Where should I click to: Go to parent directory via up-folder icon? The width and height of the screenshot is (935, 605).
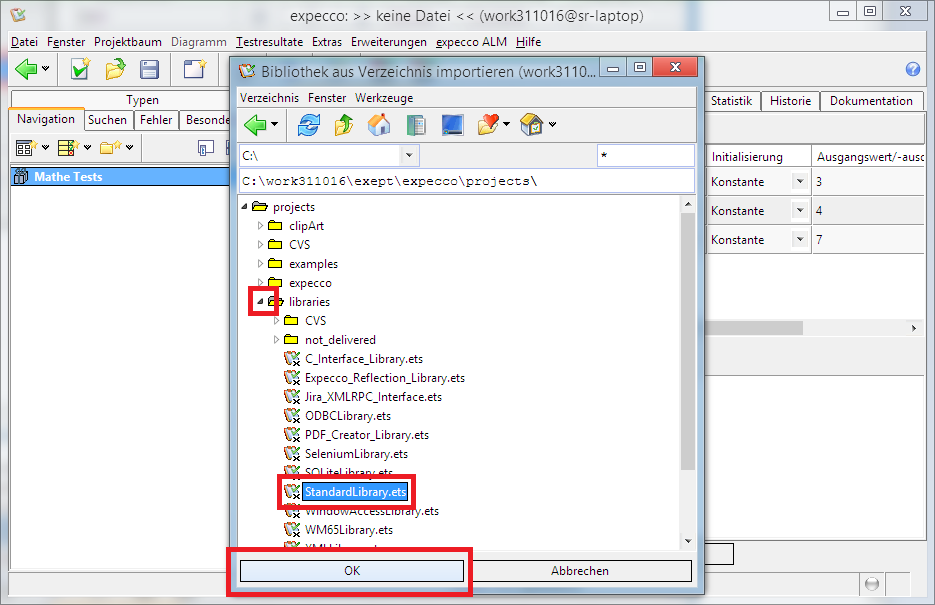coord(344,125)
